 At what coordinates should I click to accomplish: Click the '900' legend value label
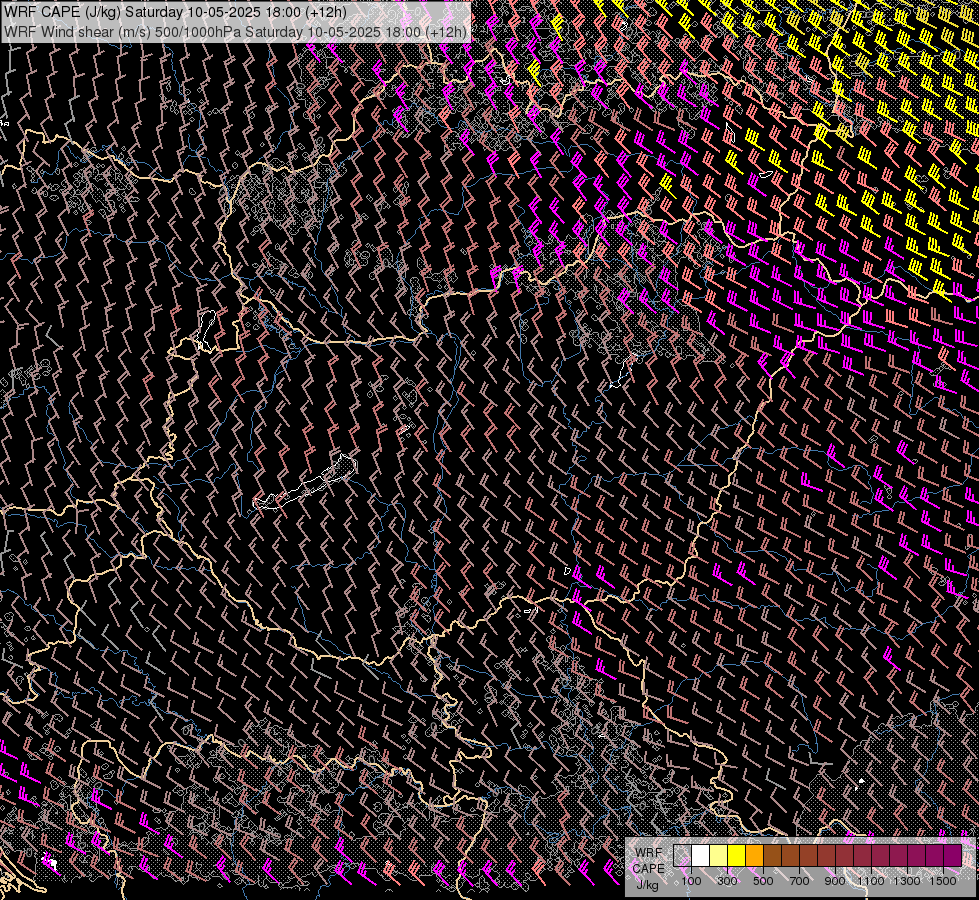[x=835, y=881]
